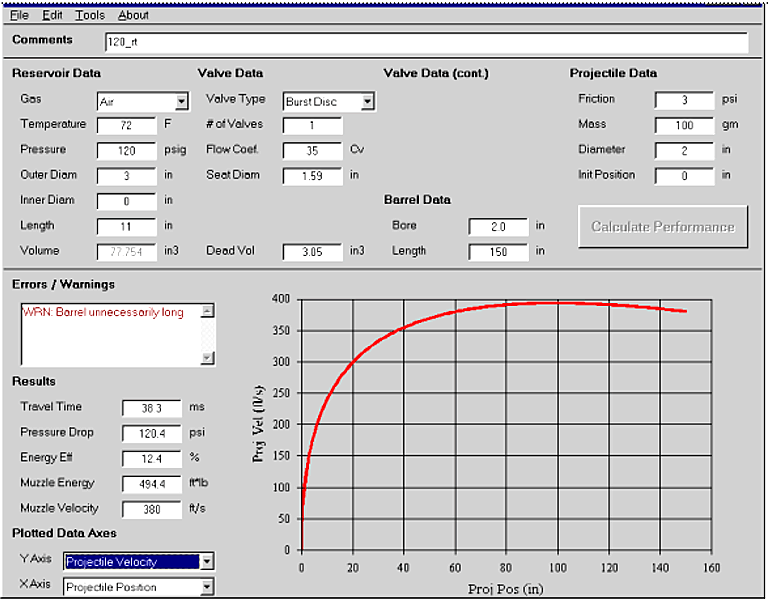Select the # of Valves input field

point(312,125)
